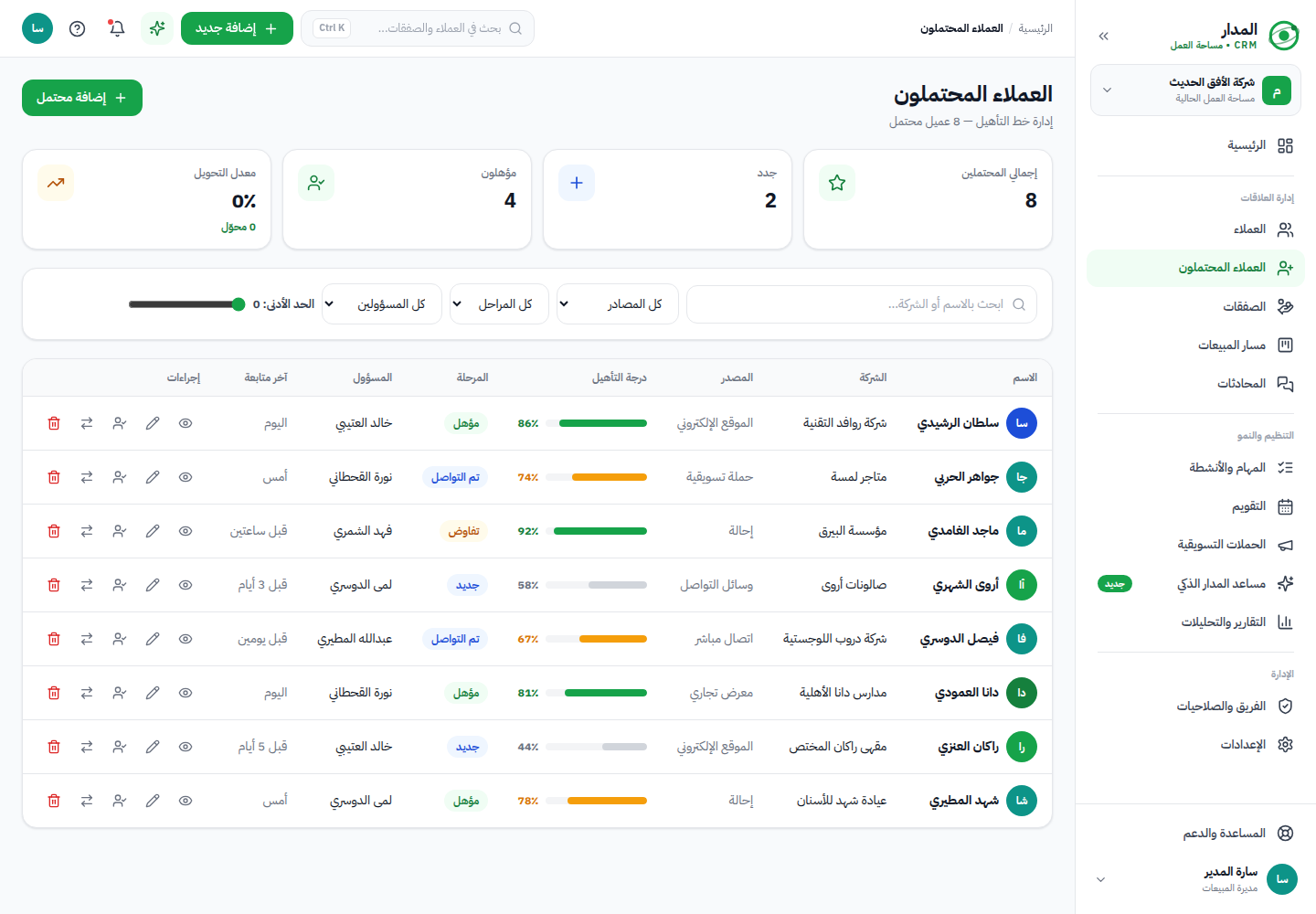Expand the سارة المدير user menu
The image size is (1316, 914).
click(1195, 879)
